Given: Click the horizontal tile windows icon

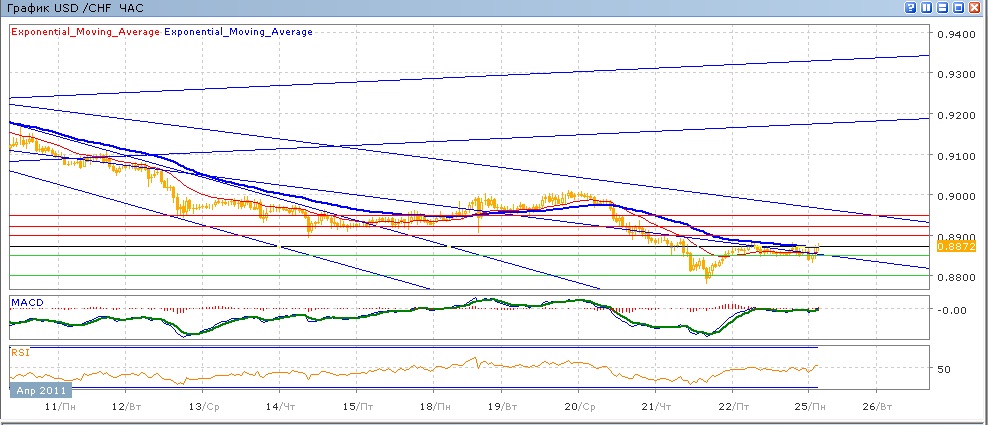Looking at the screenshot, I should click(x=943, y=8).
